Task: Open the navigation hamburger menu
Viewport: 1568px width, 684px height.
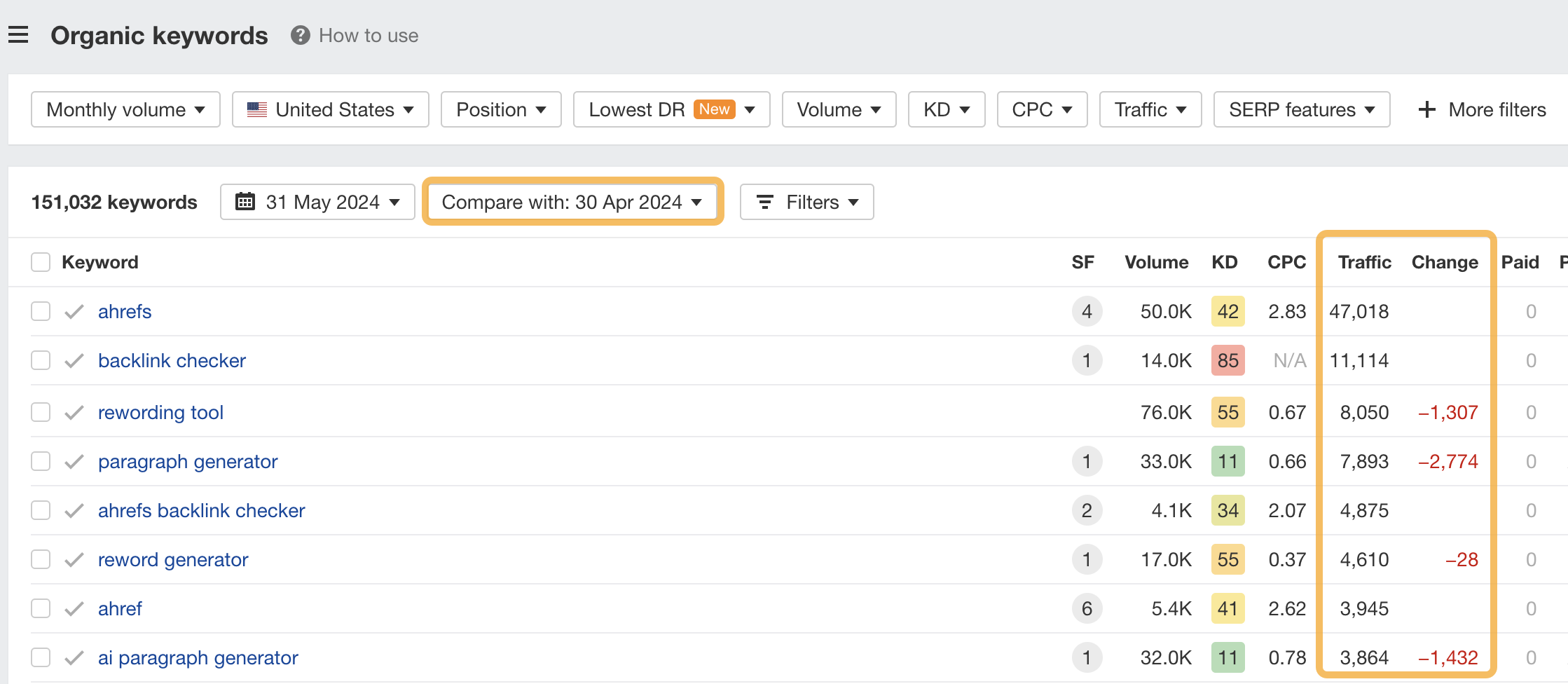Action: (18, 34)
